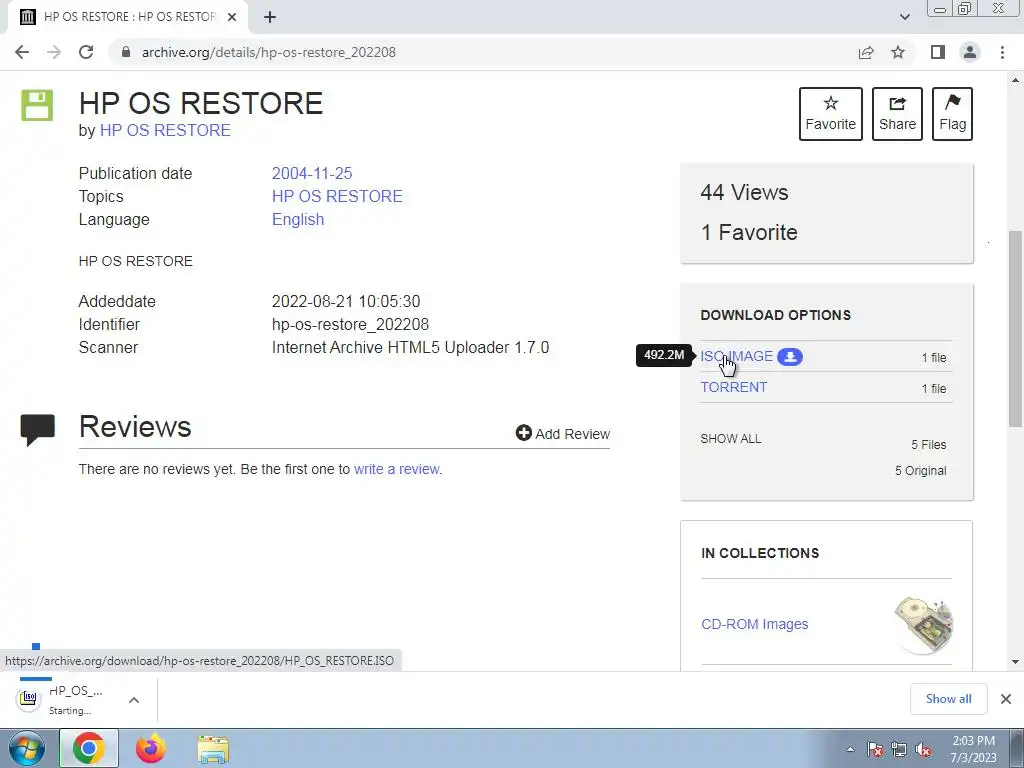The width and height of the screenshot is (1024, 768).
Task: Click the browser back arrow
Action: click(x=22, y=52)
